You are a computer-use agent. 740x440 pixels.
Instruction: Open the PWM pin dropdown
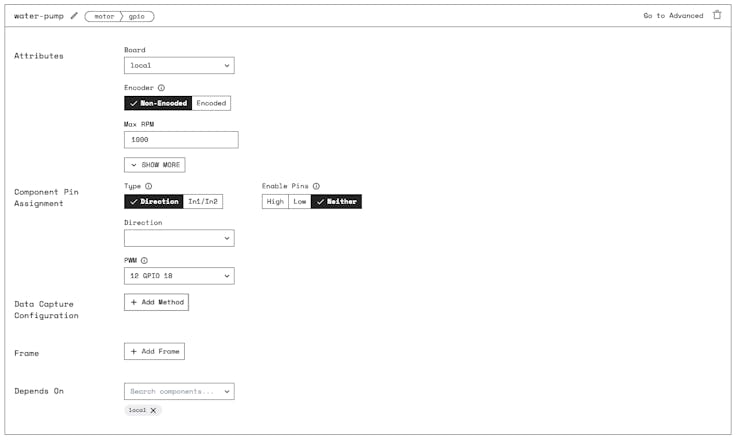tap(179, 276)
